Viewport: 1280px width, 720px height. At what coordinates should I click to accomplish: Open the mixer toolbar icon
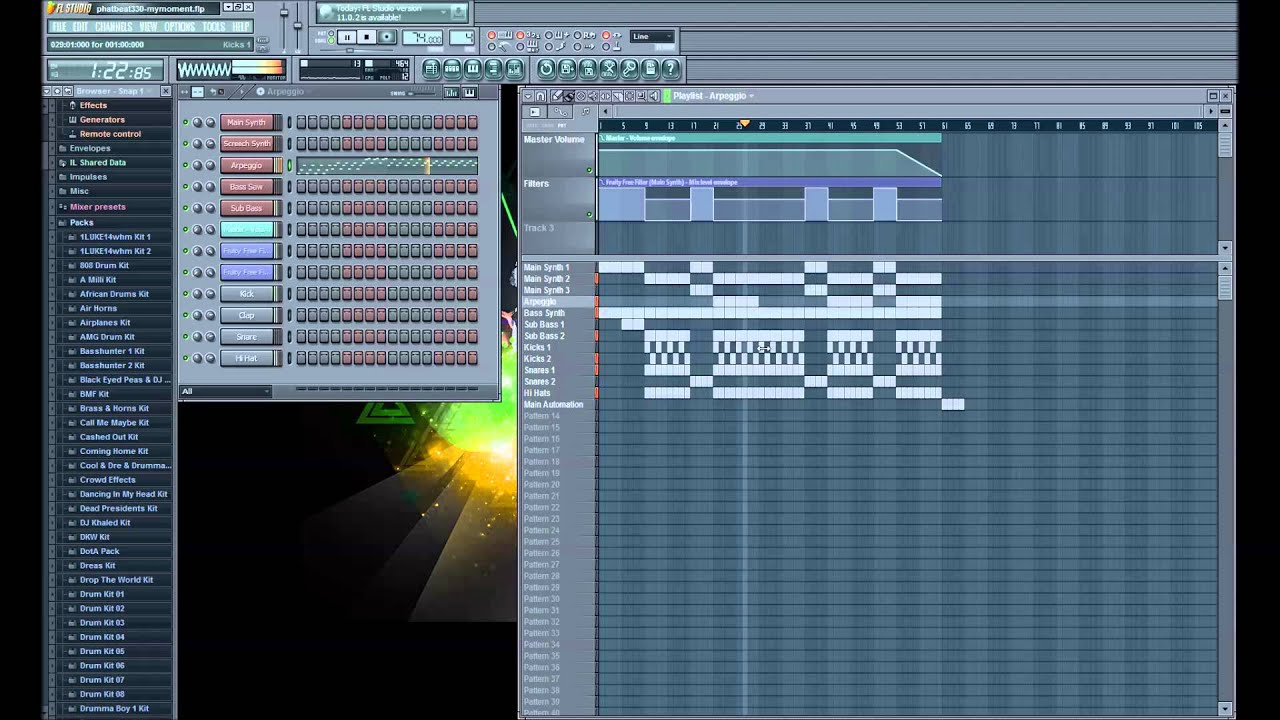(x=515, y=69)
